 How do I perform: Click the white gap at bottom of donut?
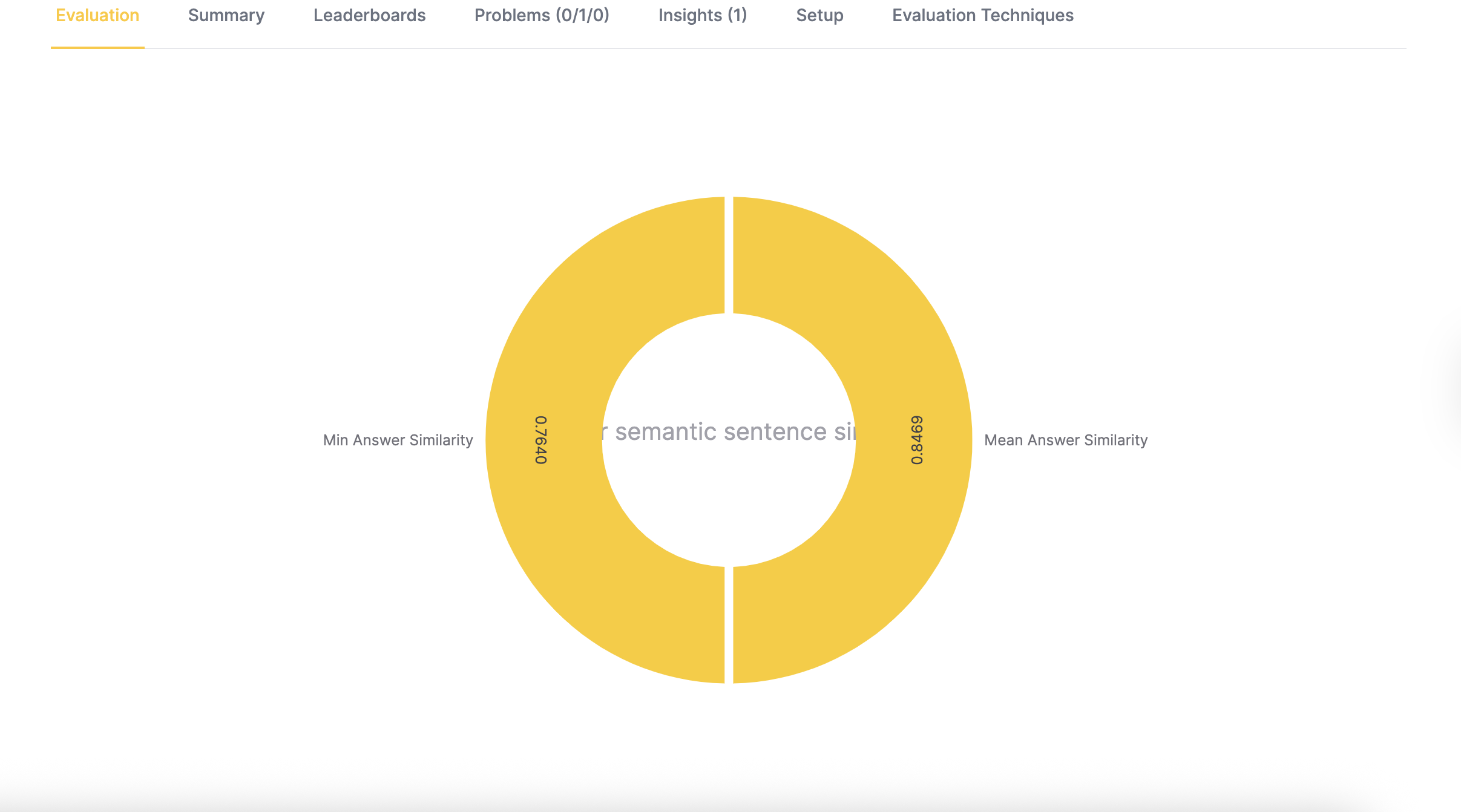coord(729,624)
